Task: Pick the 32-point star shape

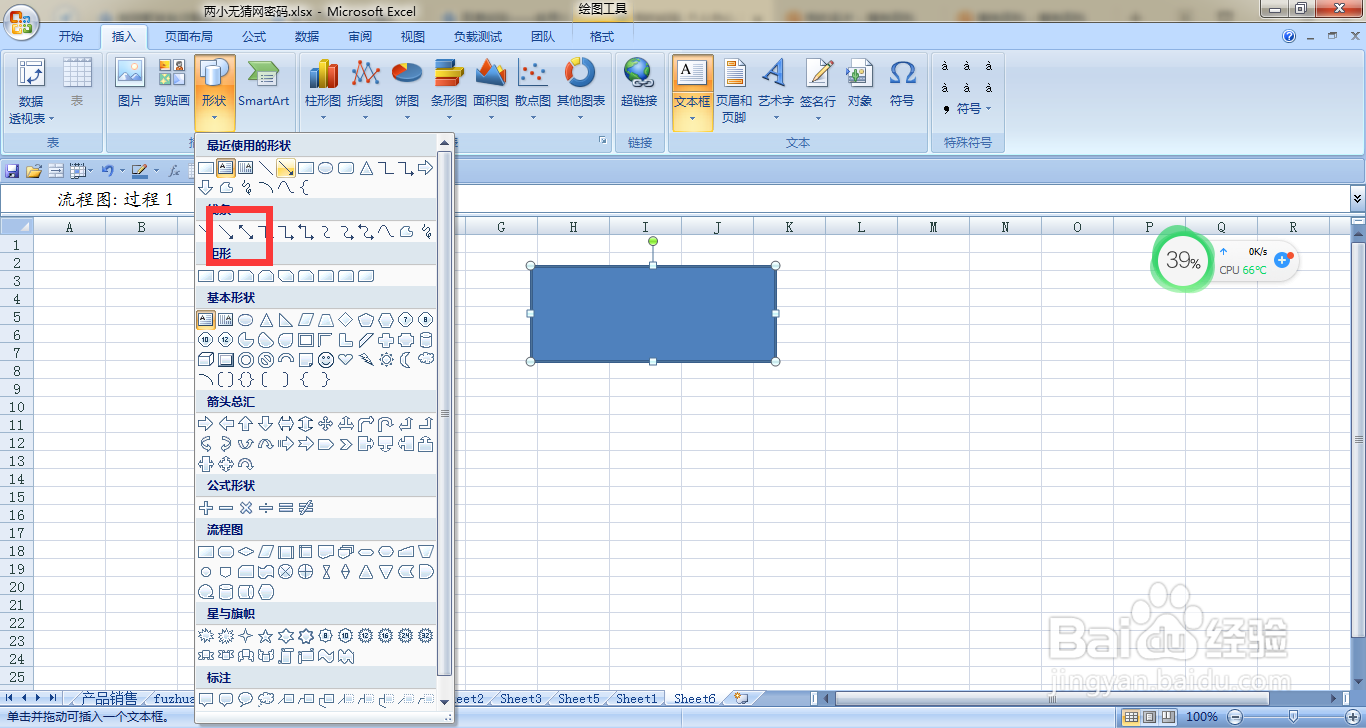Action: coord(426,636)
